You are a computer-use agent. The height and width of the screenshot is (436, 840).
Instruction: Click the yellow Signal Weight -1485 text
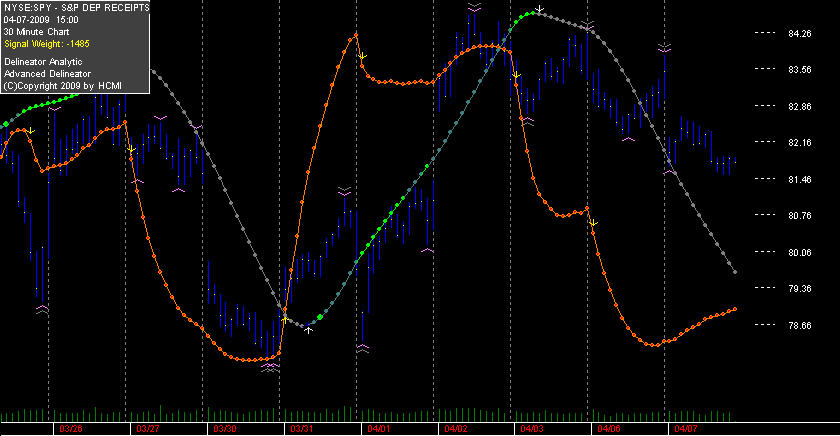pyautogui.click(x=47, y=44)
